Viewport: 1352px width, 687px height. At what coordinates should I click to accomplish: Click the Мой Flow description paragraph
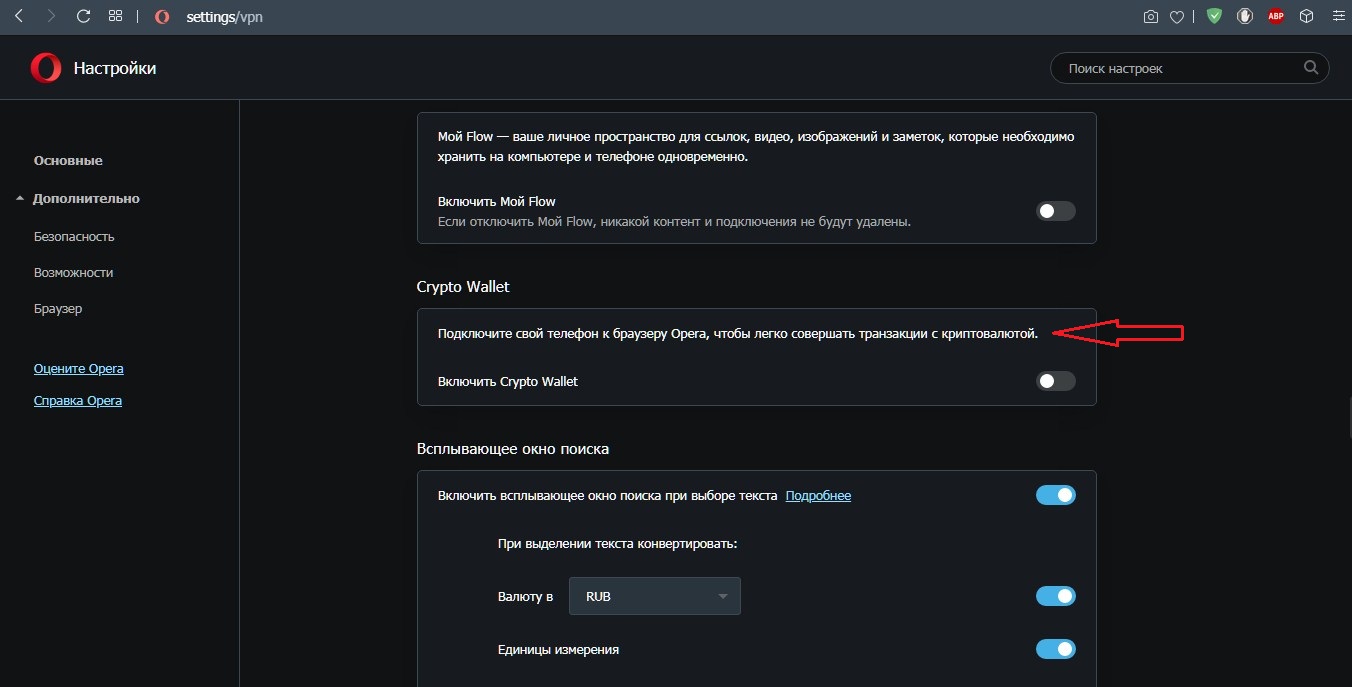point(756,146)
